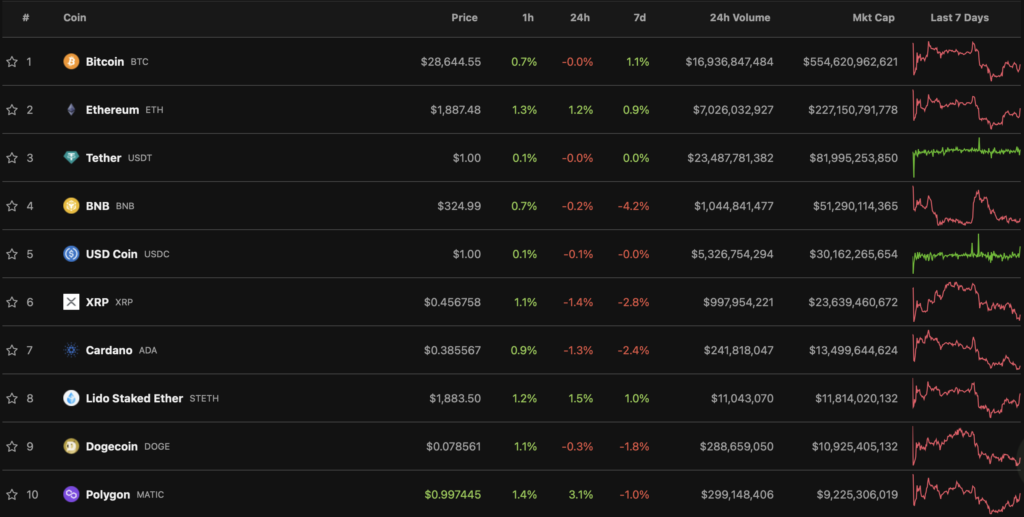
Task: Click the 7d column header
Action: [x=640, y=18]
